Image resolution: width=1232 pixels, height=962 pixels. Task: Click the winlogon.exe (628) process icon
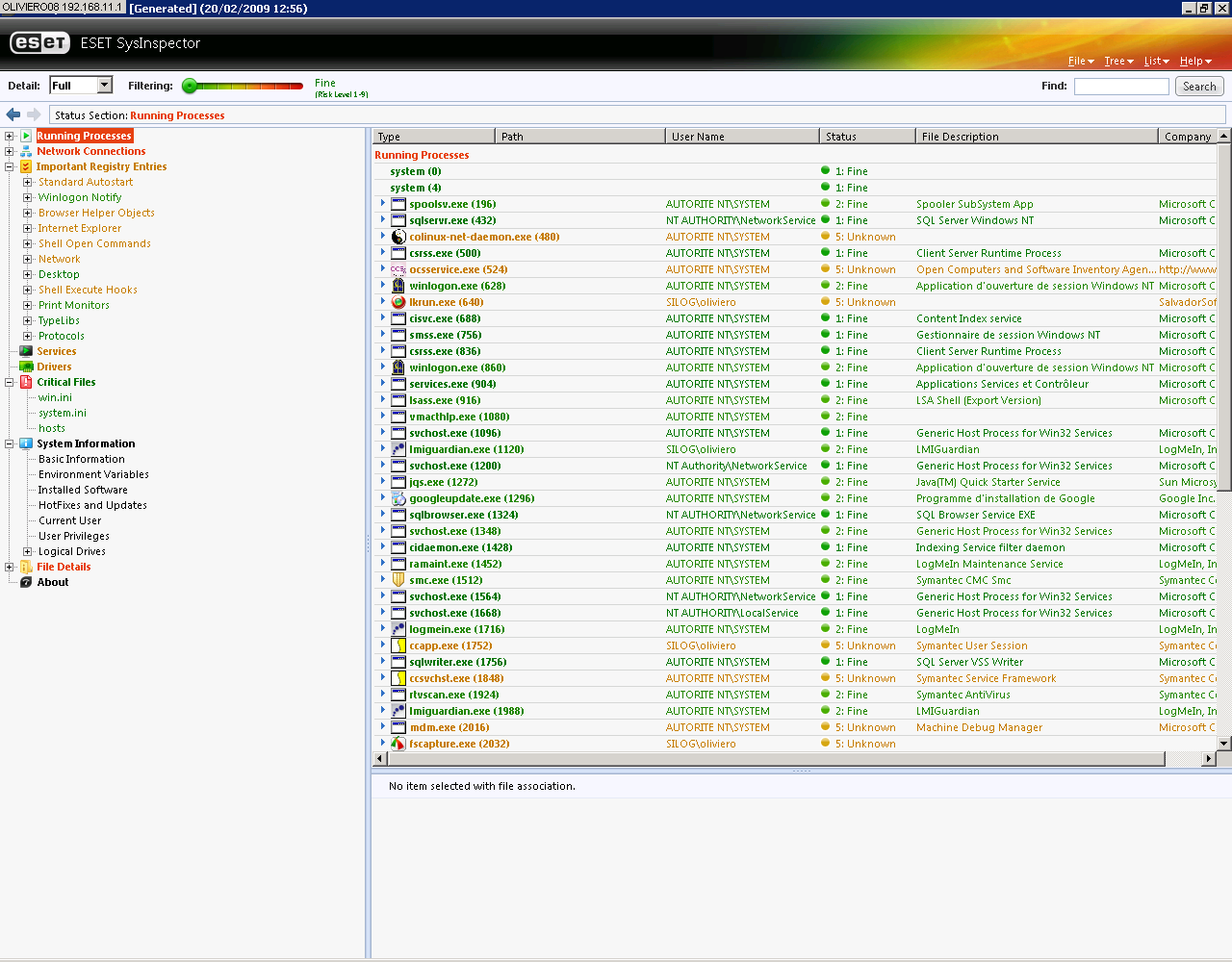[398, 286]
